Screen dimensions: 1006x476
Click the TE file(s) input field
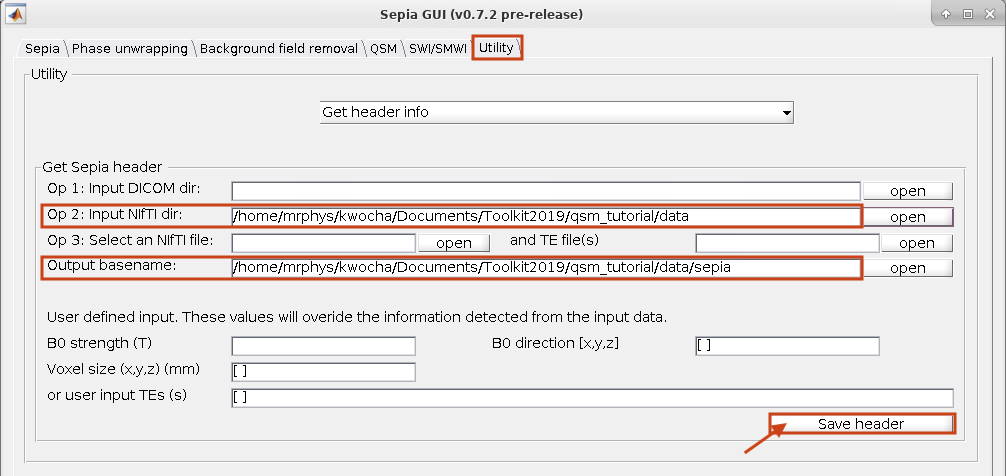coord(787,242)
